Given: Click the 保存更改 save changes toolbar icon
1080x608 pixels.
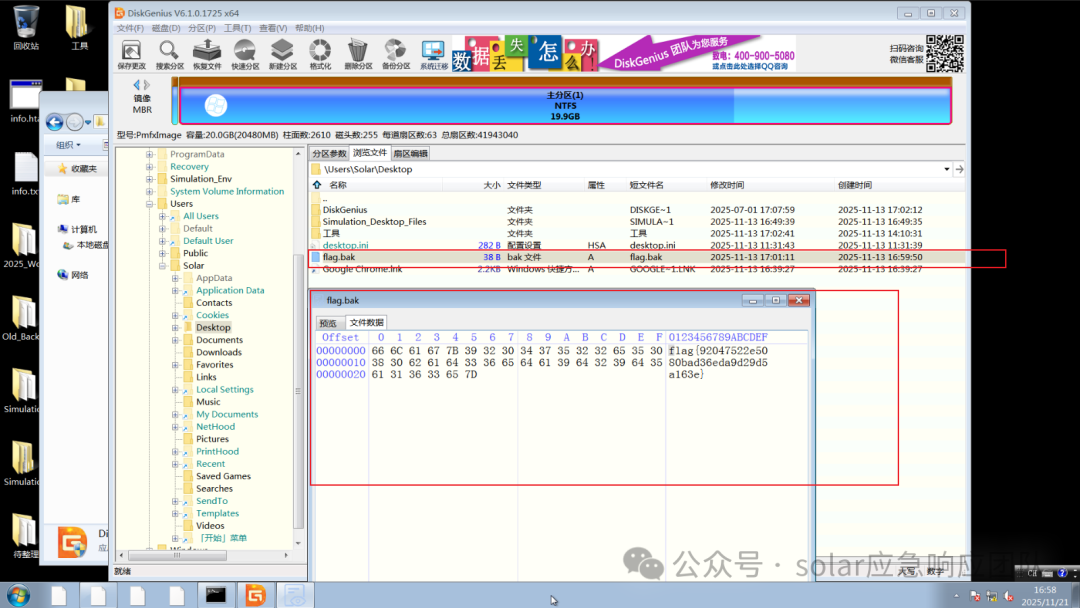Looking at the screenshot, I should click(x=131, y=54).
